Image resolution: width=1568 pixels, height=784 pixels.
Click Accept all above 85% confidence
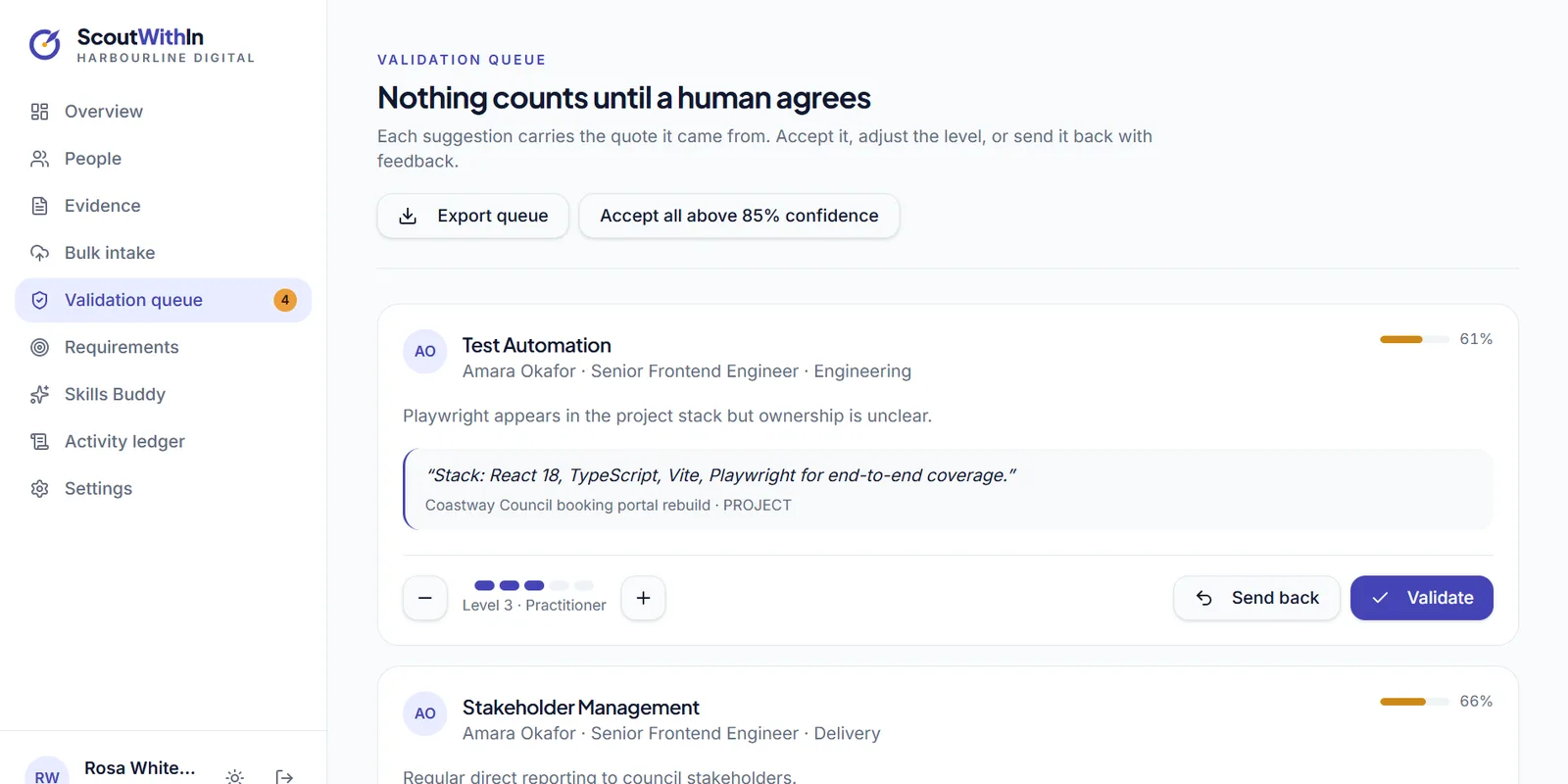click(x=739, y=216)
